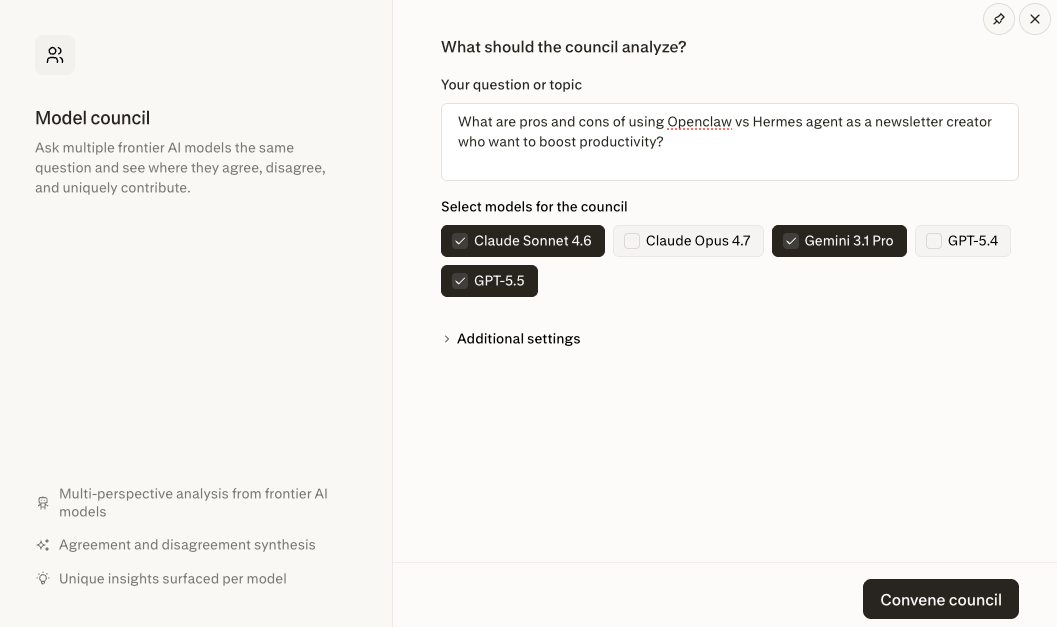Click the sparkle icon beside Agreement synthesis
Image resolution: width=1057 pixels, height=627 pixels.
43,545
